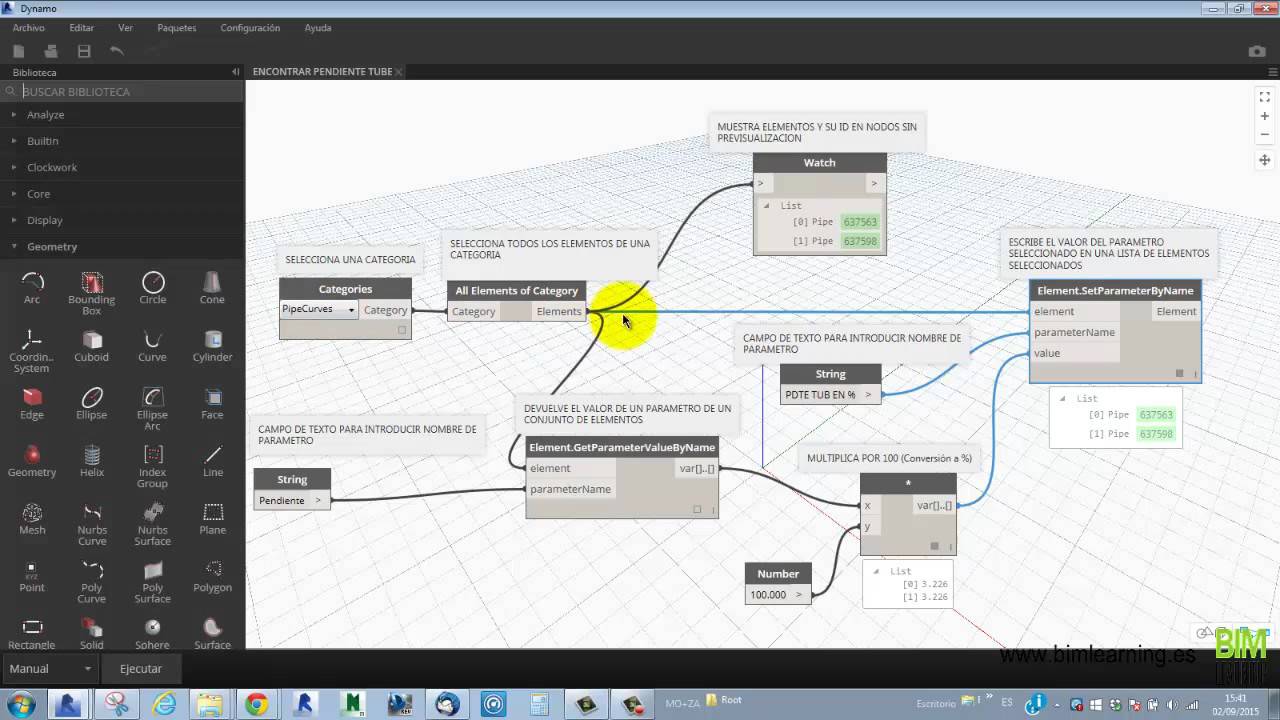Select the Coordinate System node icon
The image size is (1280, 720).
tap(32, 339)
